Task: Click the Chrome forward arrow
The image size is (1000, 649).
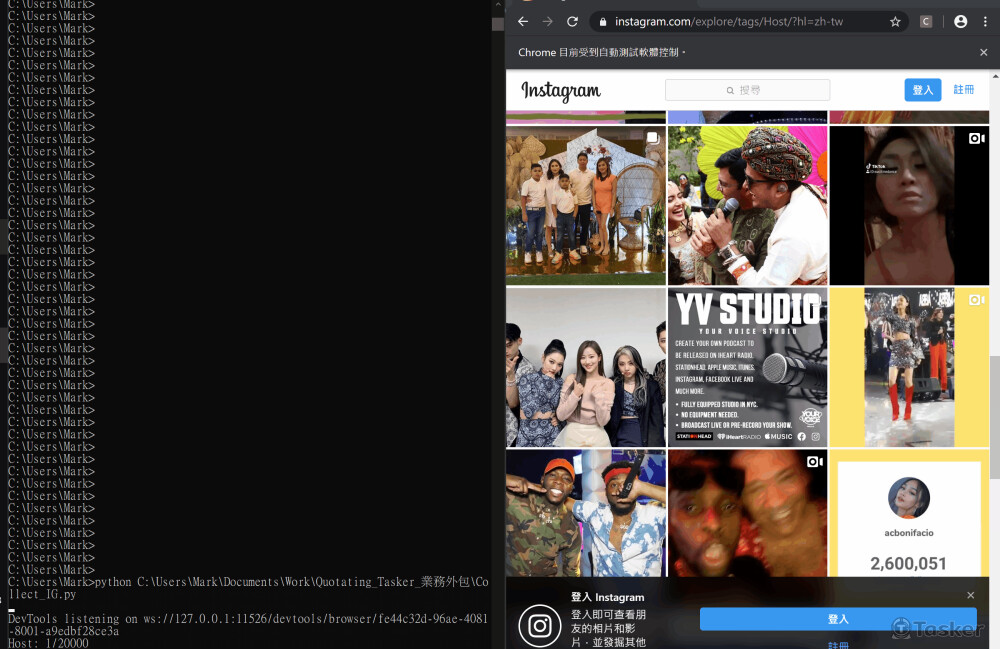Action: coord(547,22)
